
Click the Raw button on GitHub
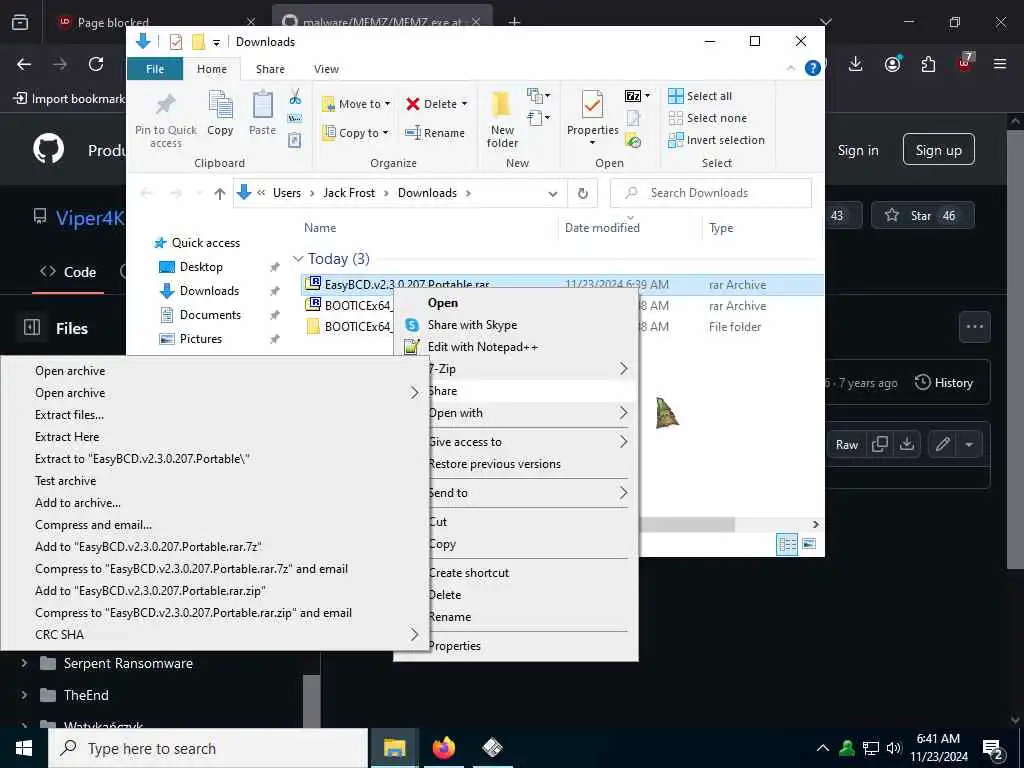click(846, 445)
